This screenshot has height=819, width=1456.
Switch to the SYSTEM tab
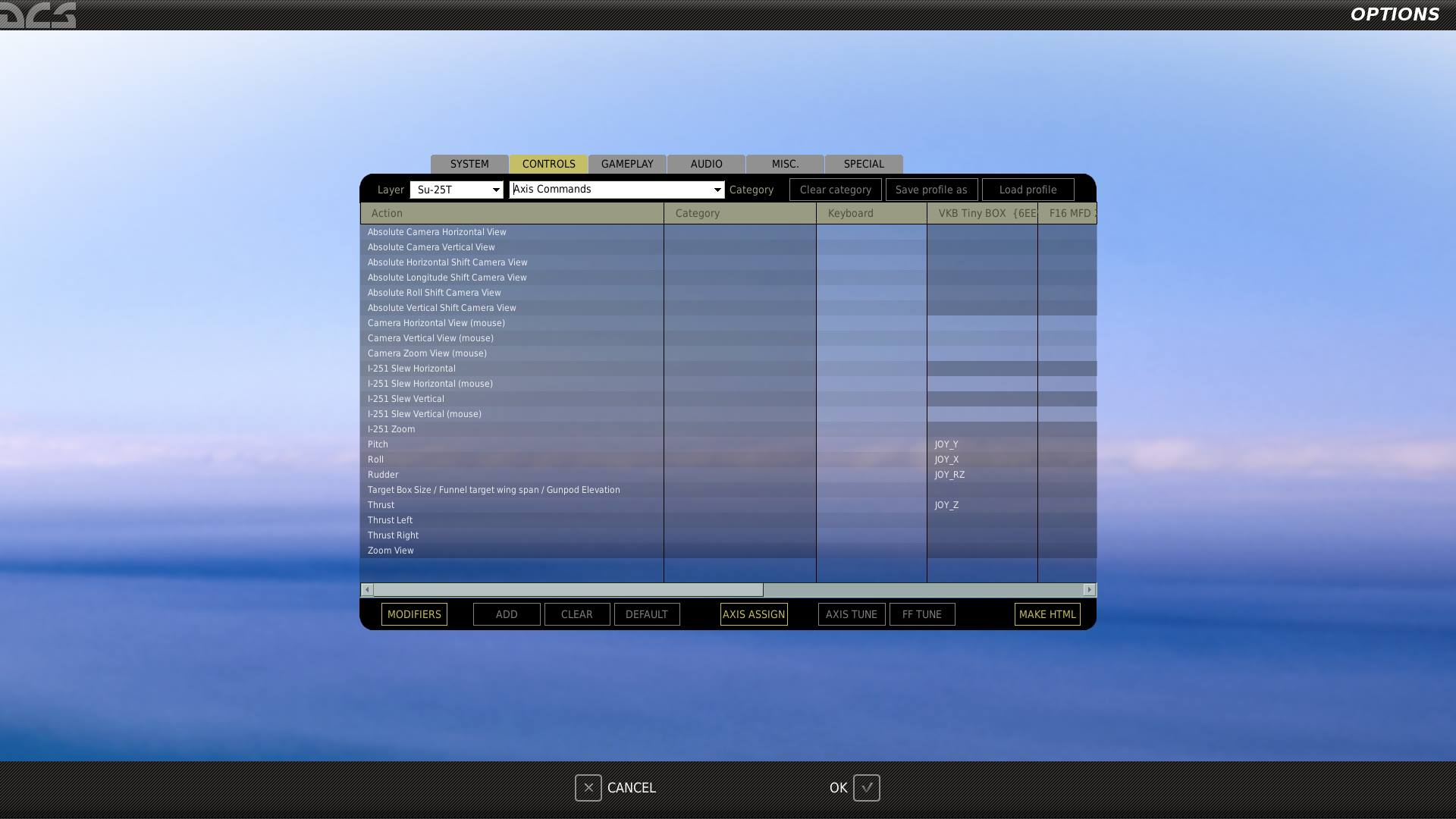pos(469,164)
